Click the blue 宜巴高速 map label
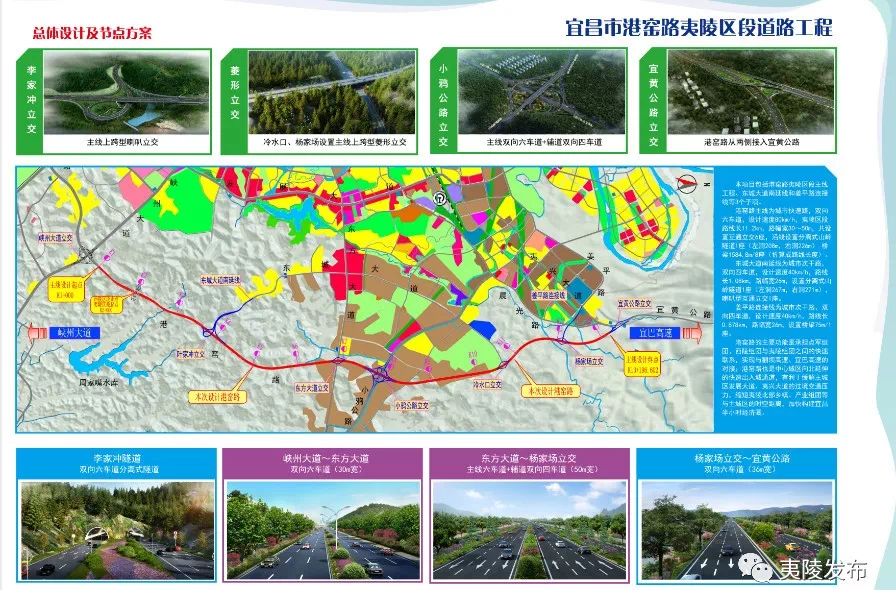The image size is (896, 590). (x=655, y=333)
